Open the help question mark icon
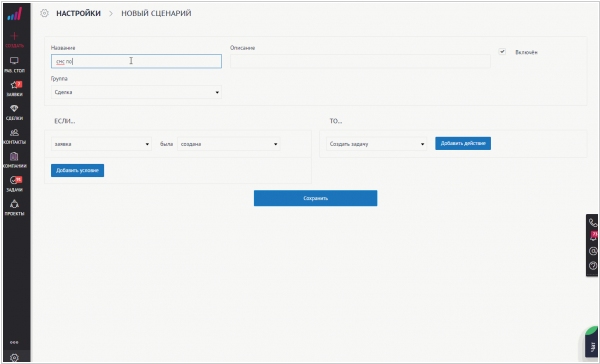Screen dimensions: 600x364 pos(593,266)
